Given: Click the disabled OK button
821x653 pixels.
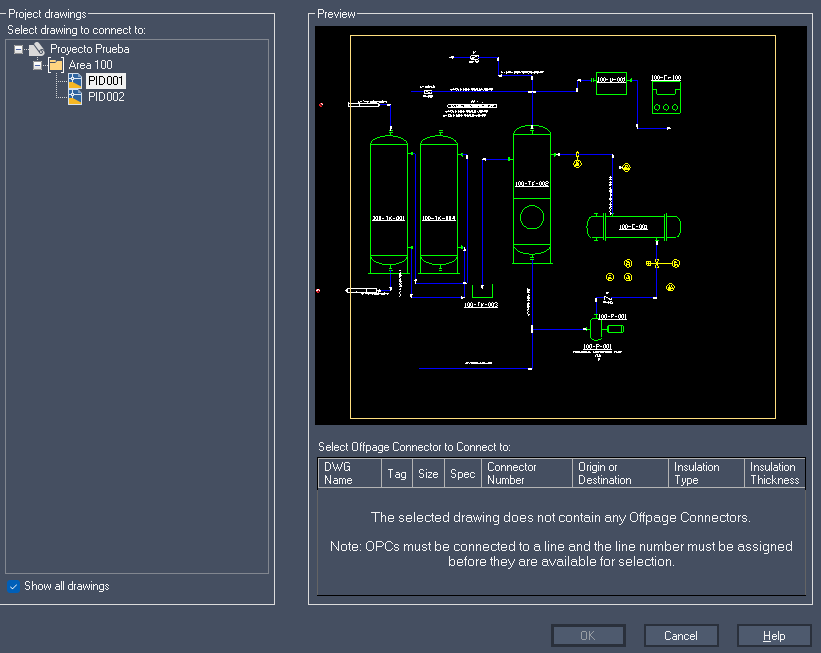Looking at the screenshot, I should point(587,636).
